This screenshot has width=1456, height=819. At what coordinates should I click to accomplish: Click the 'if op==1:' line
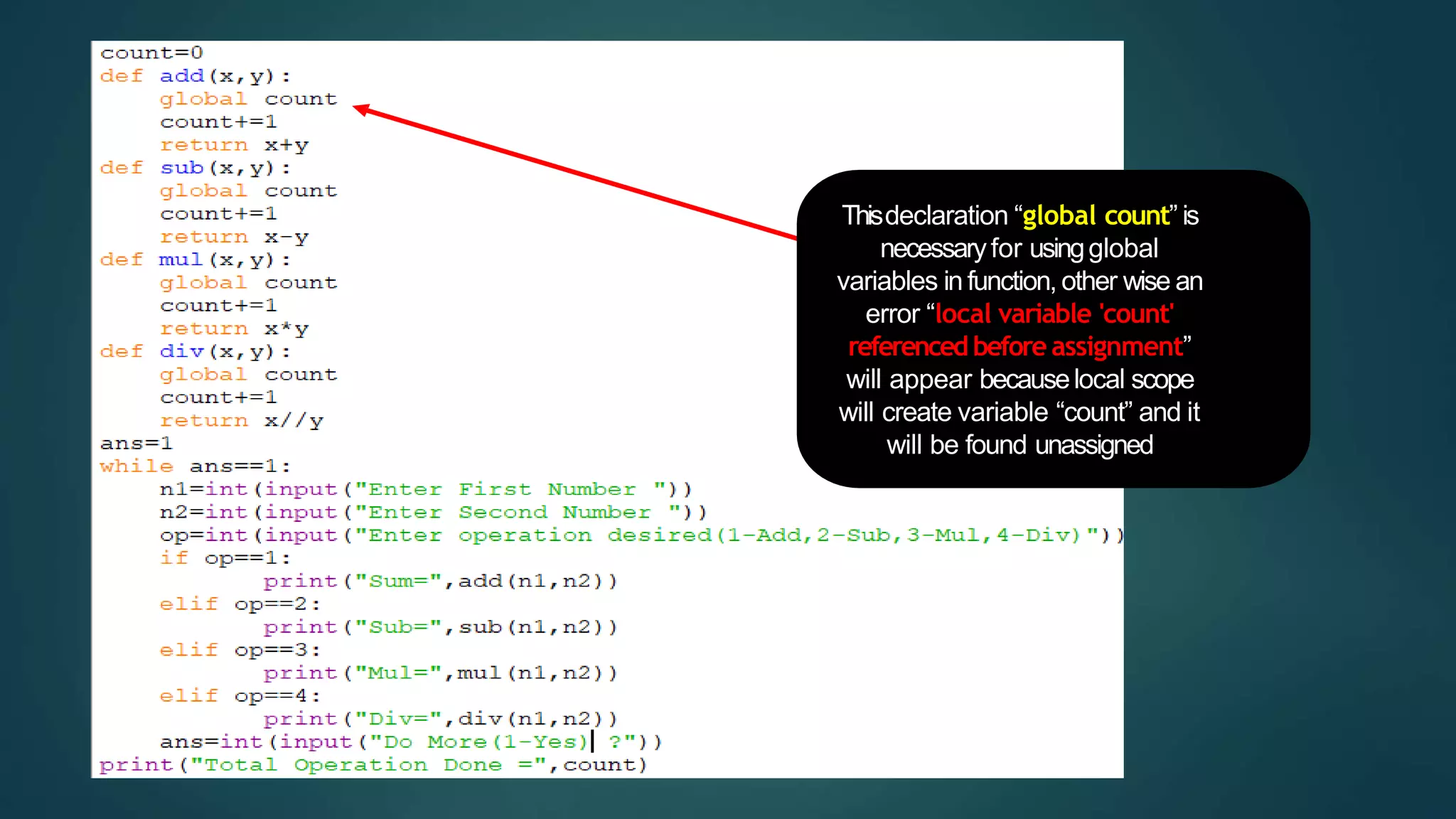pyautogui.click(x=225, y=558)
